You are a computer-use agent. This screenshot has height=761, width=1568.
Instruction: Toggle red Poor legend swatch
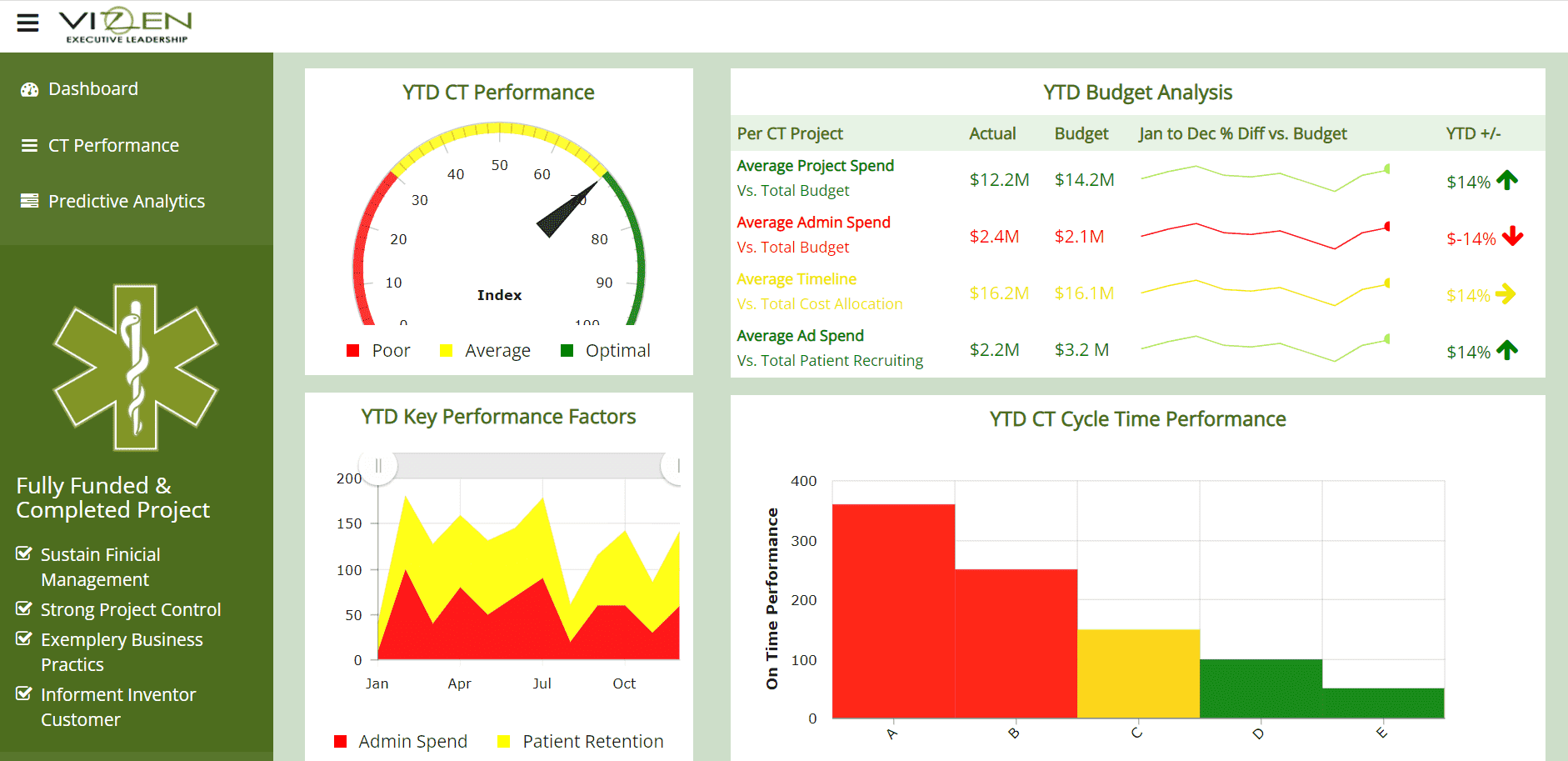click(353, 351)
